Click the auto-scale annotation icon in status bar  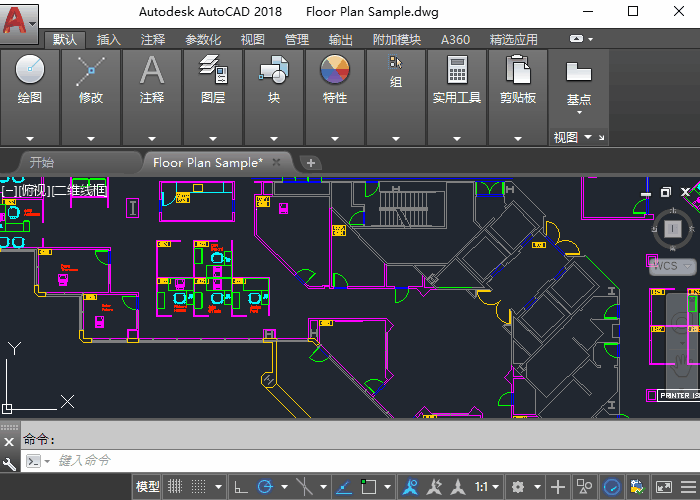434,487
